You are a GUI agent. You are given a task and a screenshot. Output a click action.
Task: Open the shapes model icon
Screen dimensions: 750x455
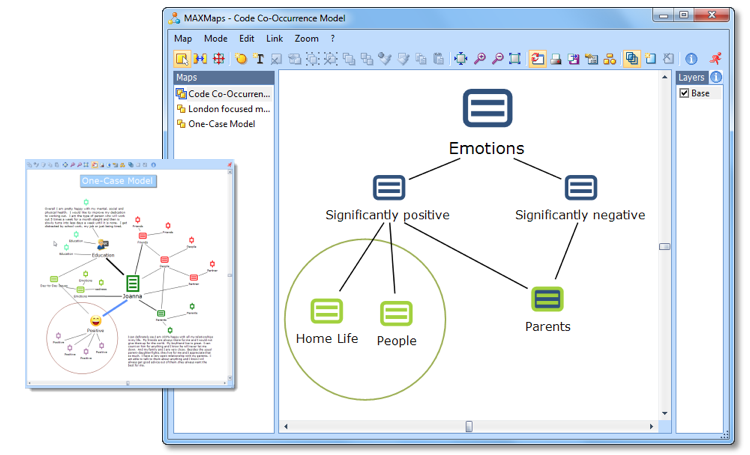pos(609,59)
